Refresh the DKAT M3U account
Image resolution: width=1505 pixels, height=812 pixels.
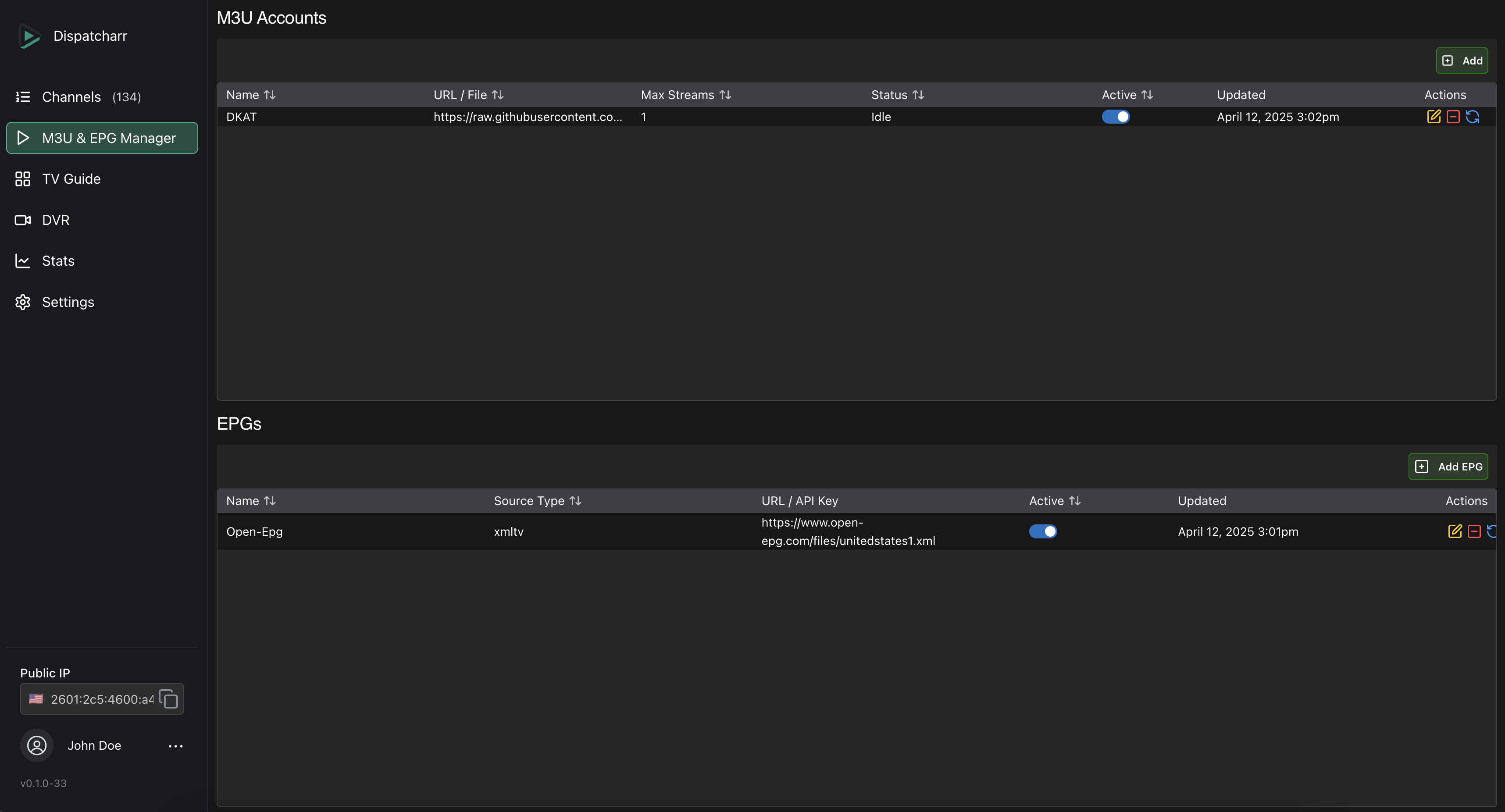pos(1472,117)
